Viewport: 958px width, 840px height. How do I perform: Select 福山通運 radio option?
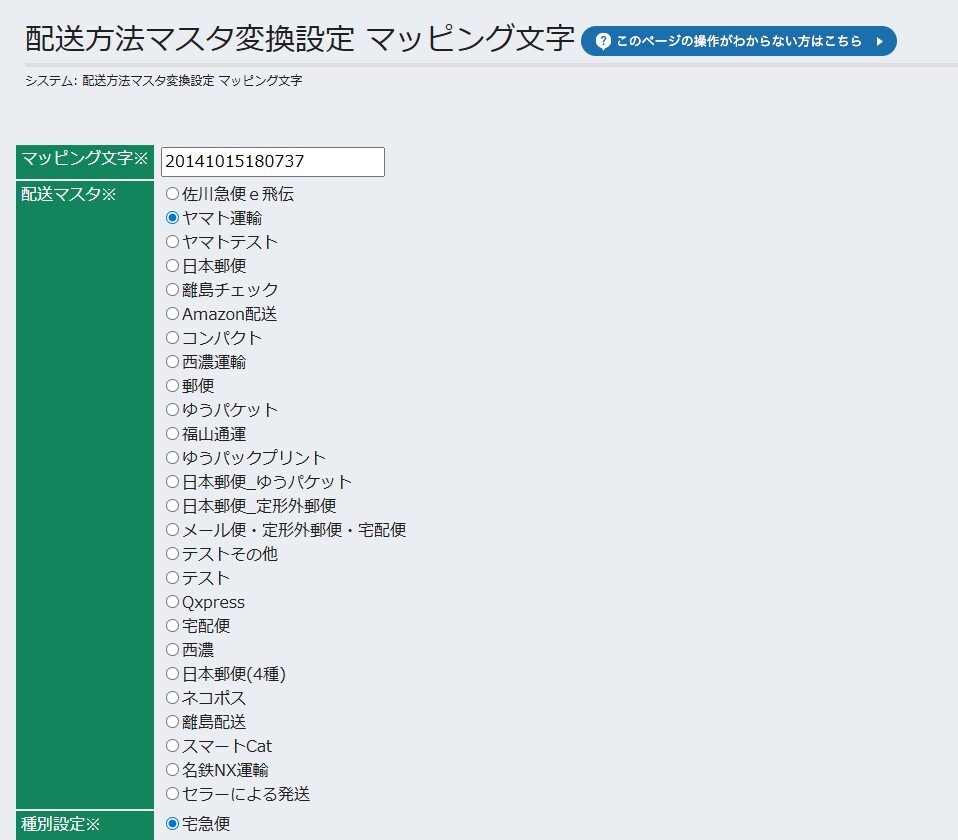pyautogui.click(x=172, y=434)
